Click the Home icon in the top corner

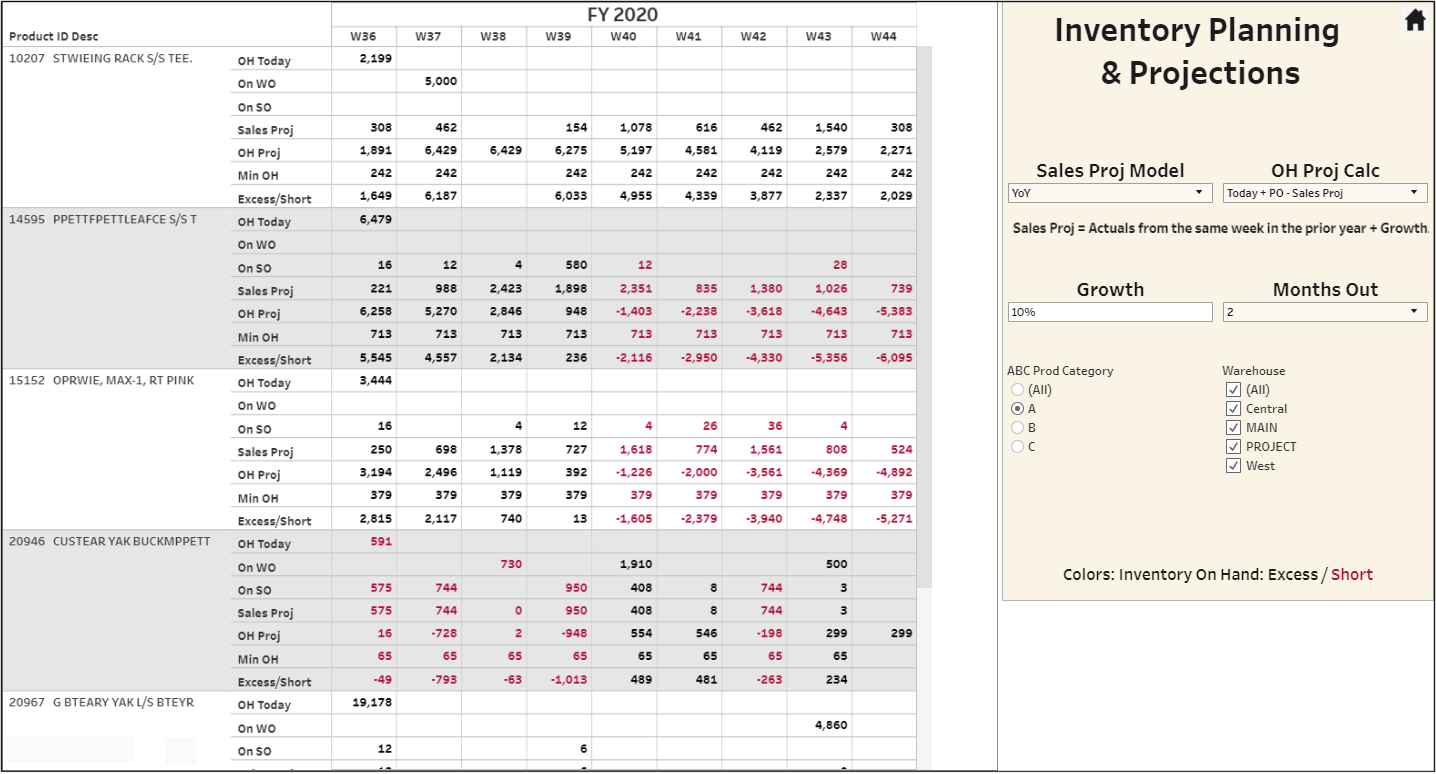[x=1415, y=20]
